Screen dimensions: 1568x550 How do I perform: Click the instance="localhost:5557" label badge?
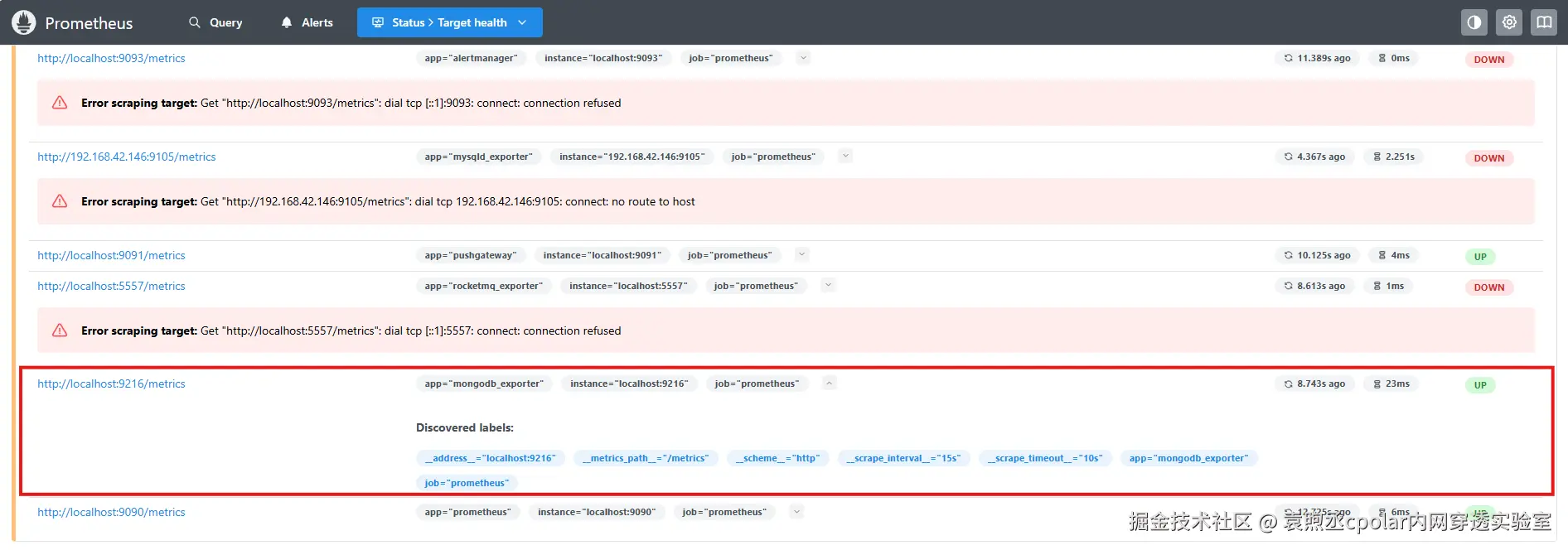click(628, 286)
